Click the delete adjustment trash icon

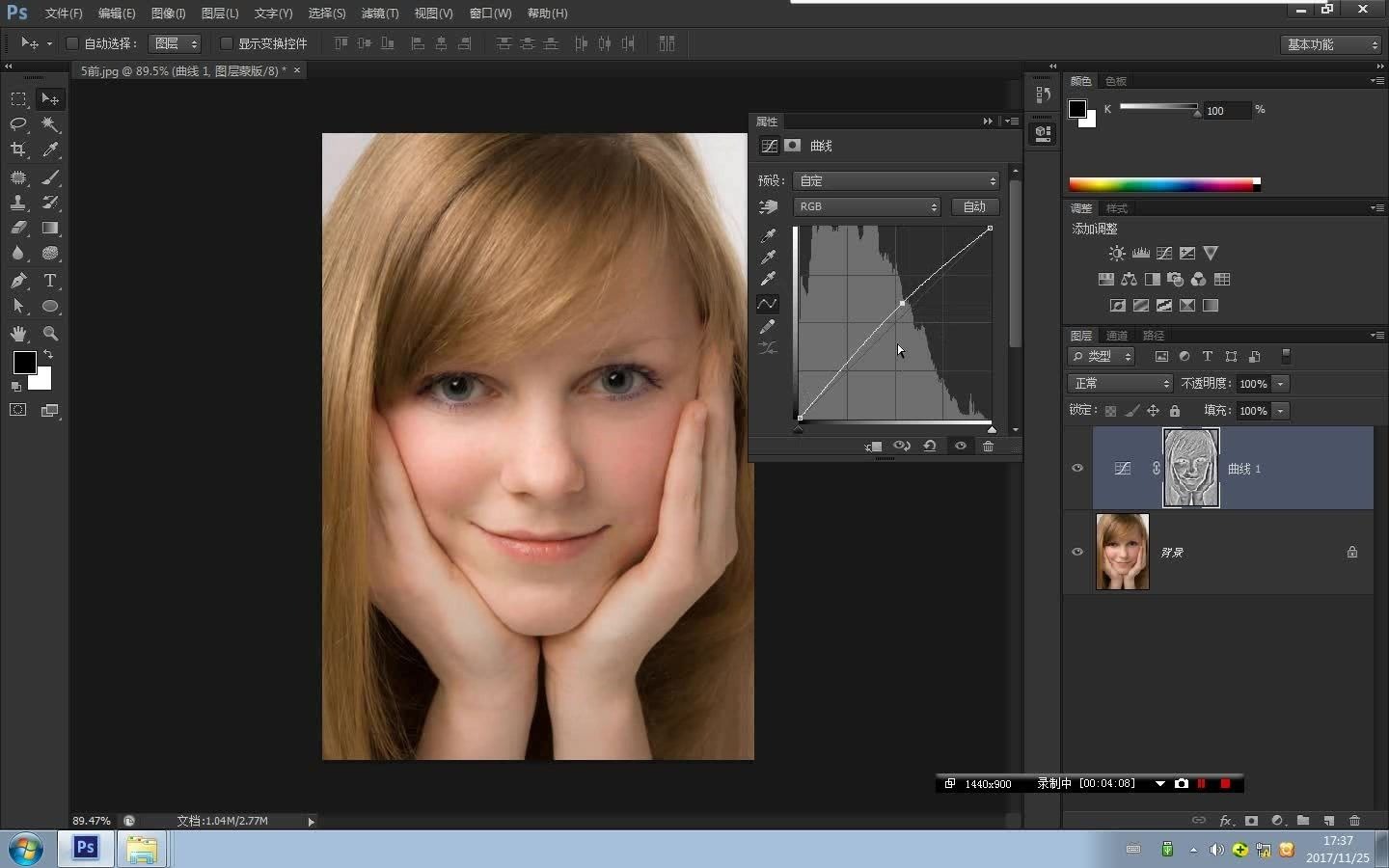pos(988,446)
